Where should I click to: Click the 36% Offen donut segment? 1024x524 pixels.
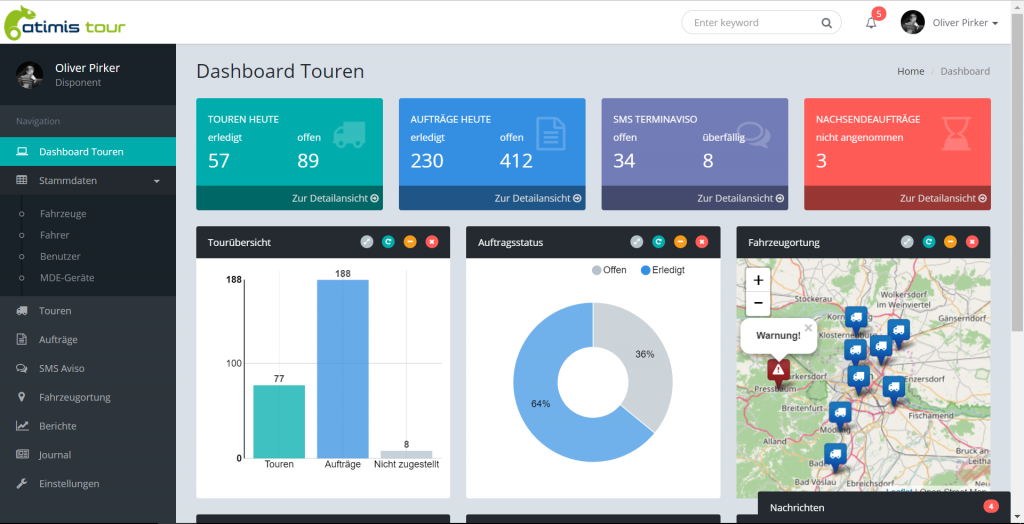point(647,356)
